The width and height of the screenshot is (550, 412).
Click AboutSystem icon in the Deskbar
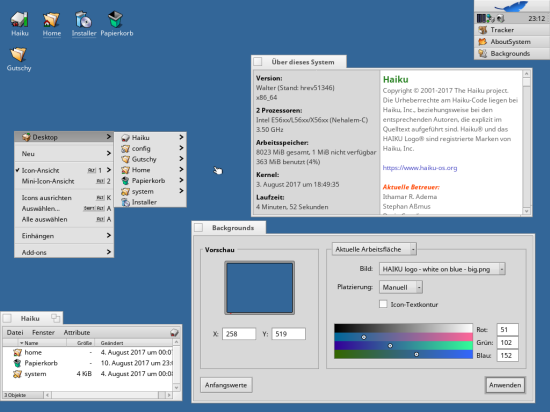point(483,42)
